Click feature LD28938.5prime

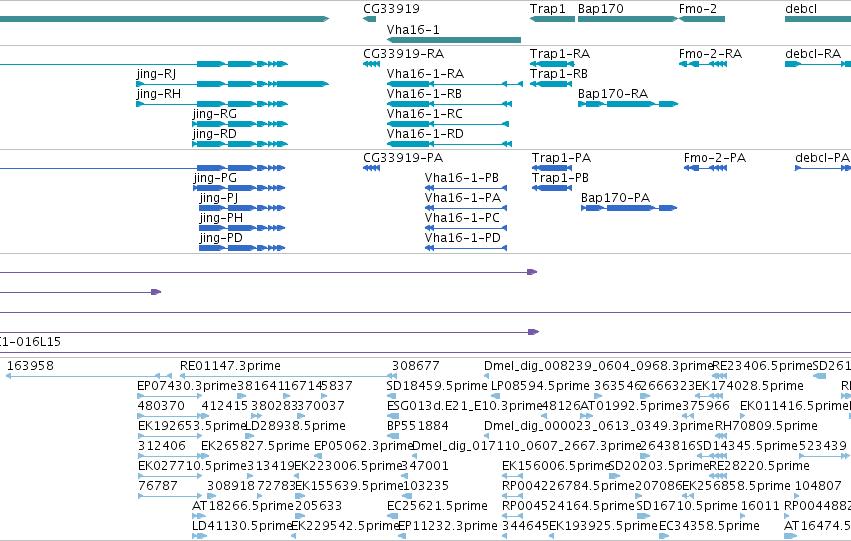point(295,427)
